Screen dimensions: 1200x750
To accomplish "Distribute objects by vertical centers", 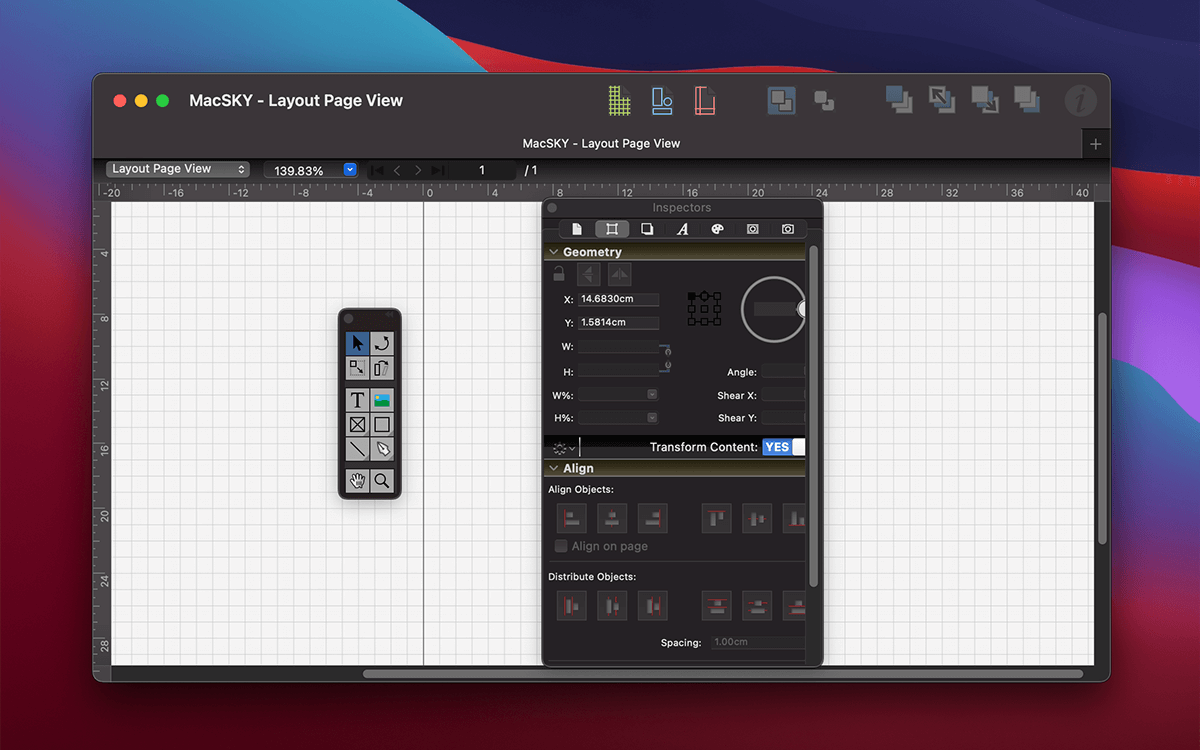I will pyautogui.click(x=757, y=605).
